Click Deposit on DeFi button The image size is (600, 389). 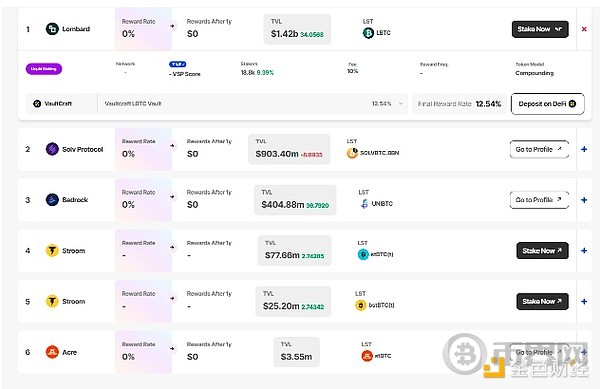(548, 104)
